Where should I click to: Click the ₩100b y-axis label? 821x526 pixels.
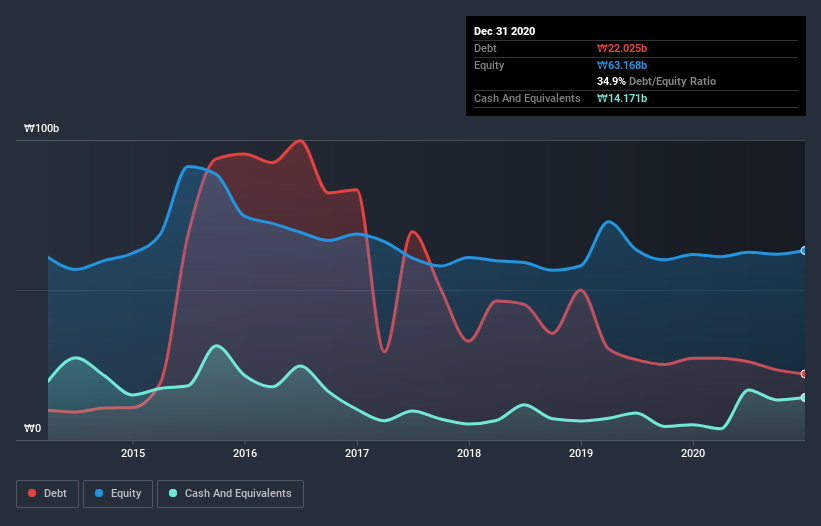click(x=41, y=128)
